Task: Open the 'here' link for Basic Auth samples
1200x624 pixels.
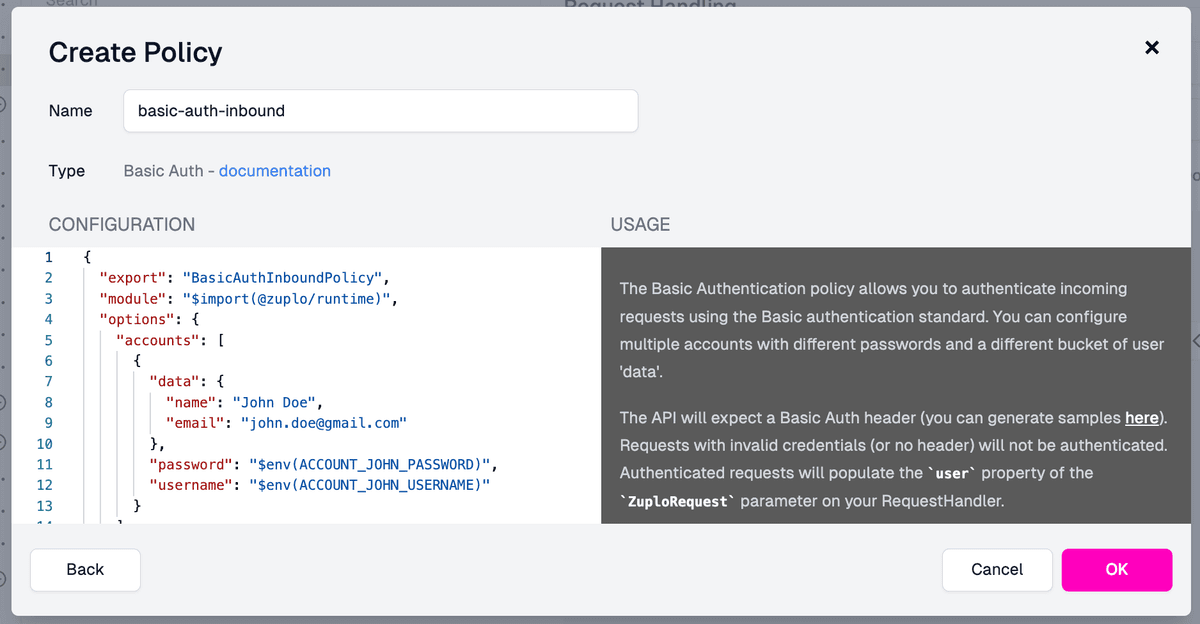Action: (x=1142, y=417)
